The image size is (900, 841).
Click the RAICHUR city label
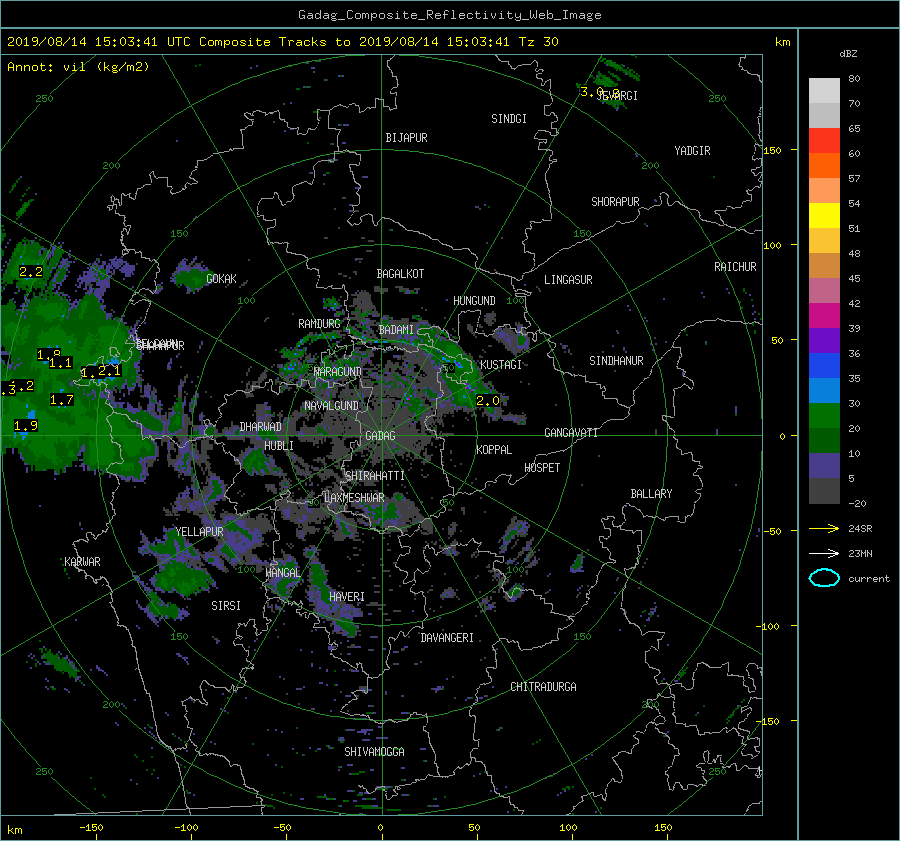[735, 267]
